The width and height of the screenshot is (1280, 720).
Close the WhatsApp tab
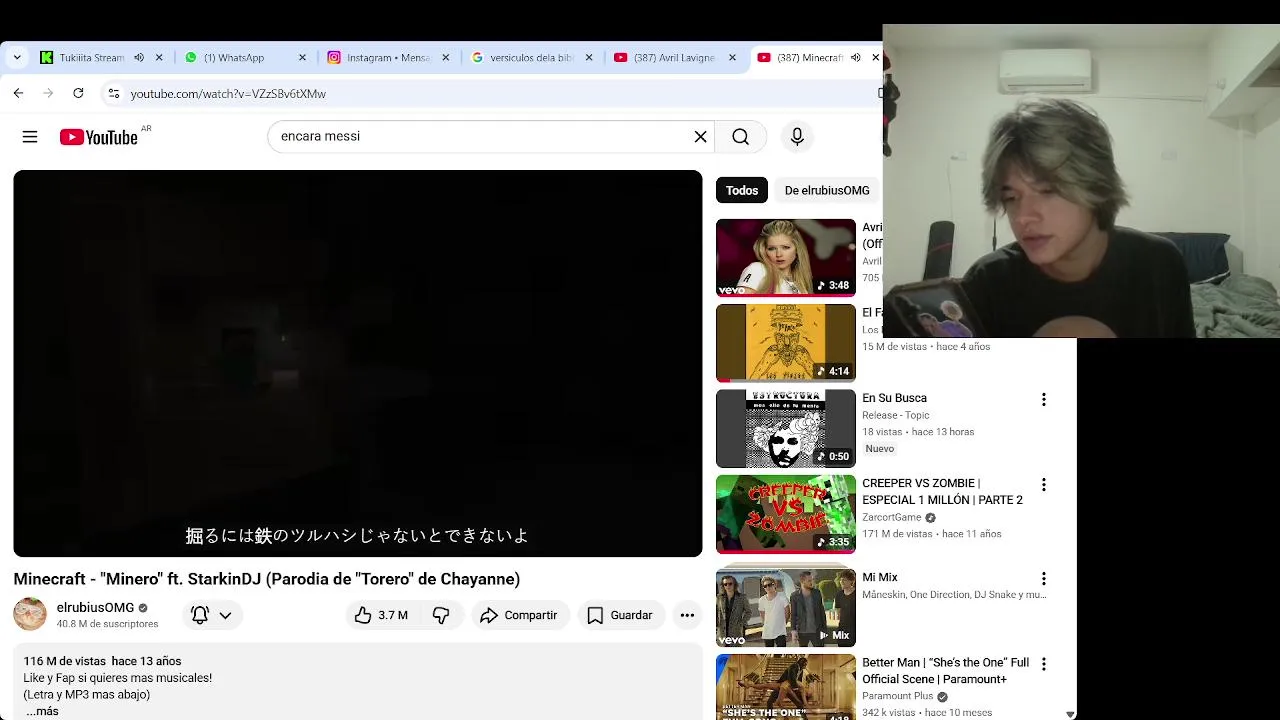(302, 58)
